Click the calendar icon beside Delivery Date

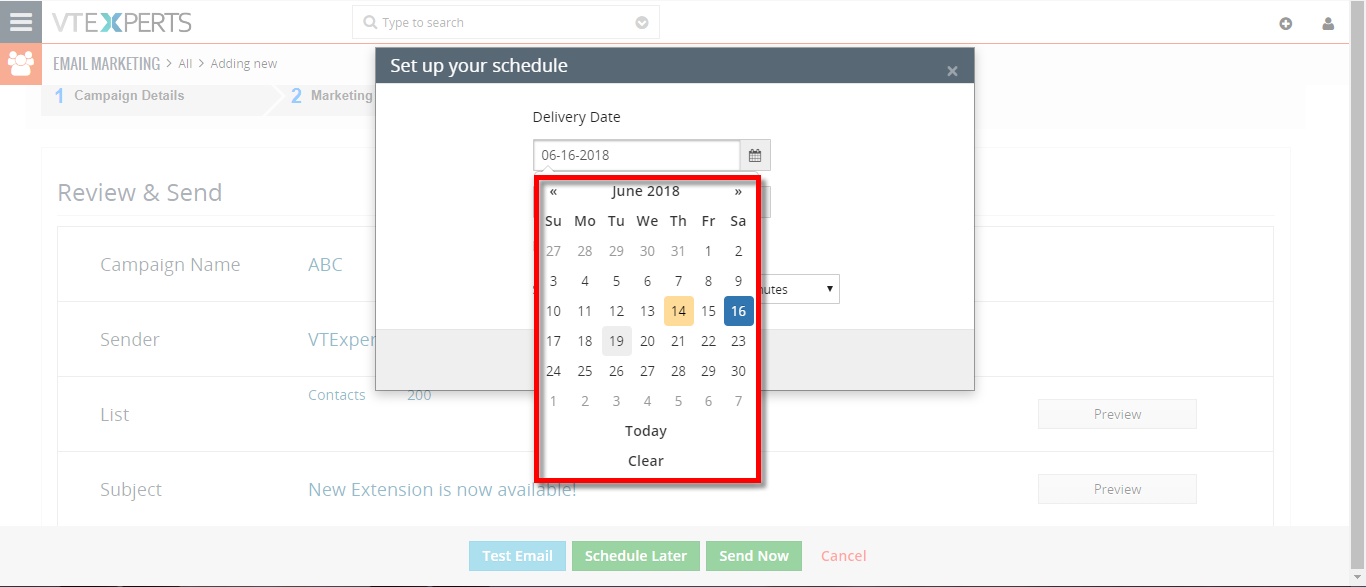(755, 155)
